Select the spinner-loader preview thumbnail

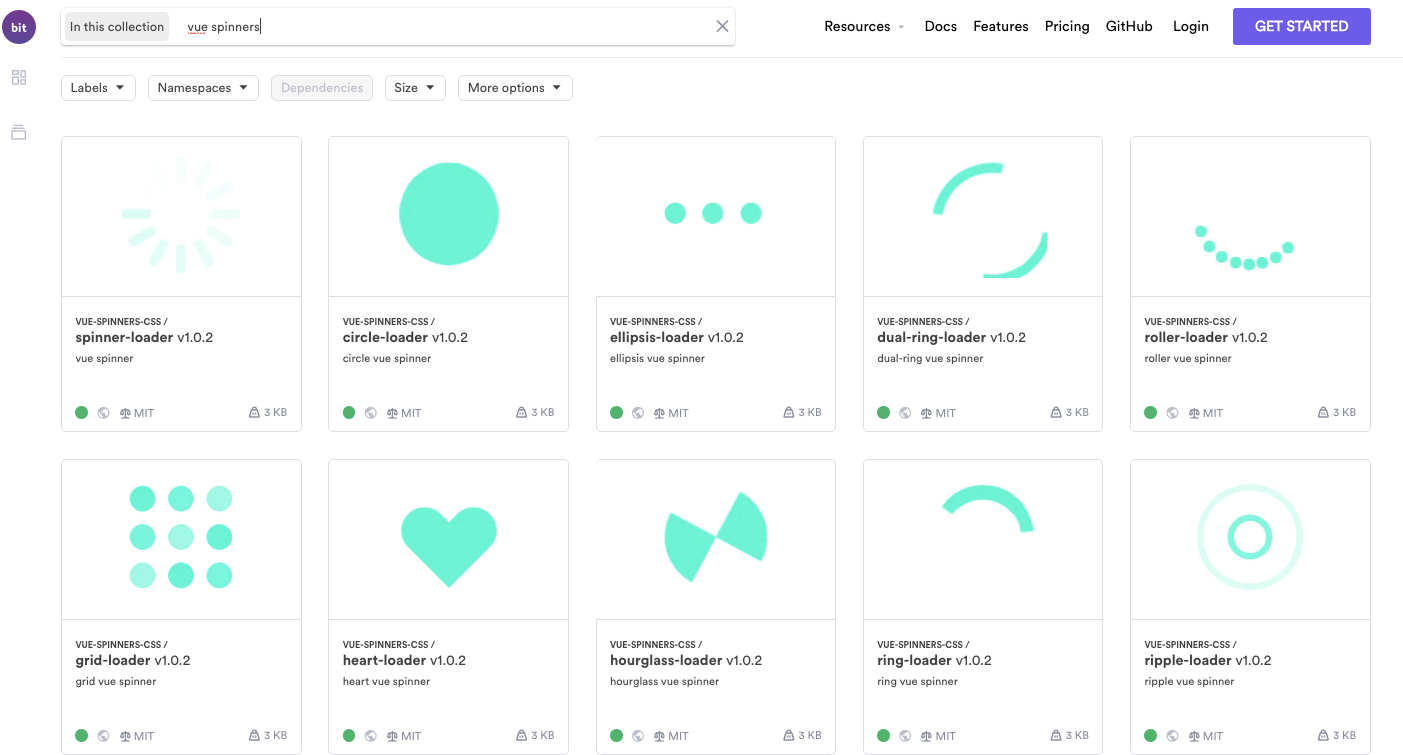181,216
